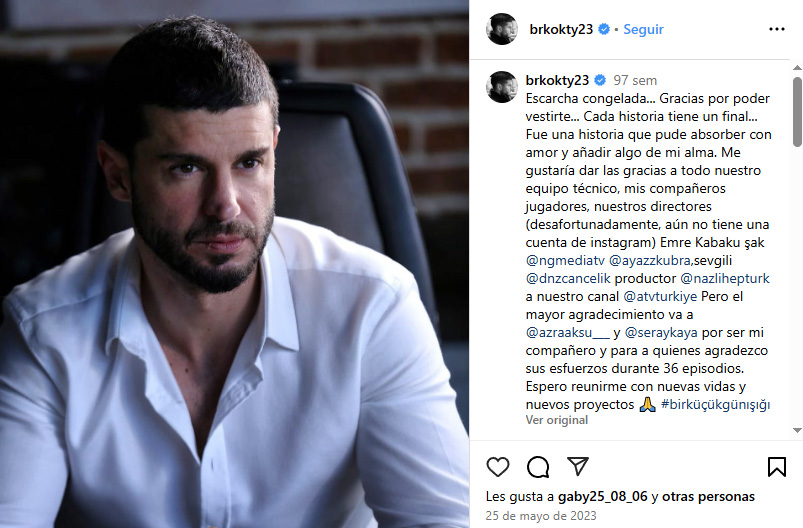The width and height of the screenshot is (803, 528).
Task: Open the #birküçükgünışığı hashtag
Action: pos(715,405)
